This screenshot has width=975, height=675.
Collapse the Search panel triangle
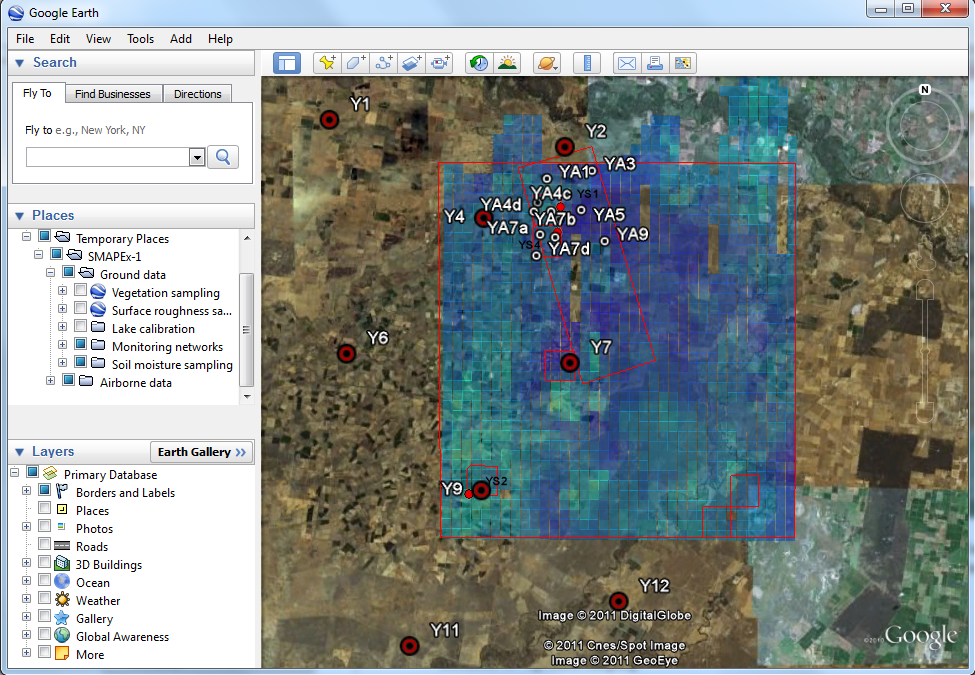[19, 63]
